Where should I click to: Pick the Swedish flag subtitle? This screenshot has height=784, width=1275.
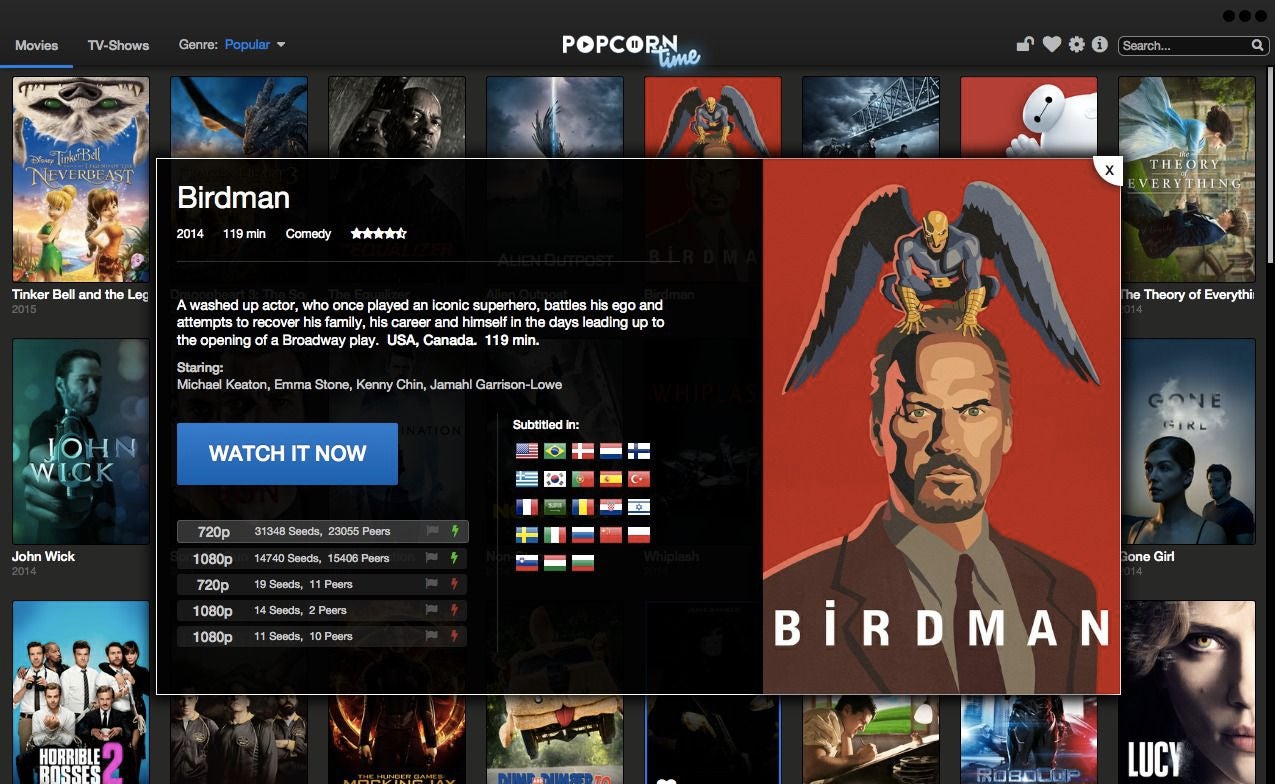click(x=527, y=535)
